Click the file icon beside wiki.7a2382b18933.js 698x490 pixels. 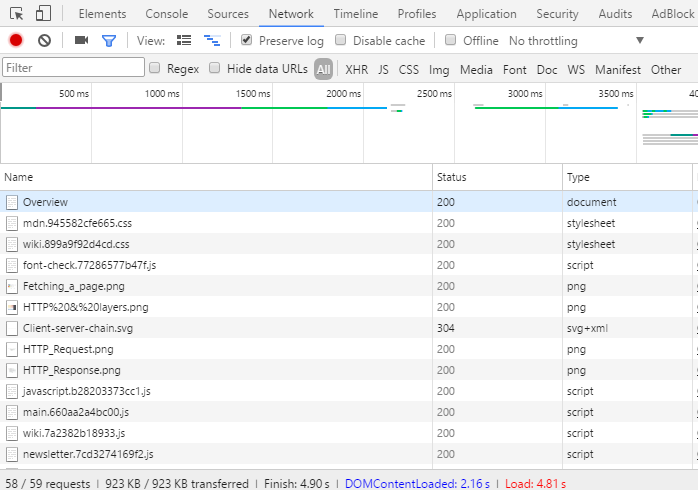coord(12,433)
